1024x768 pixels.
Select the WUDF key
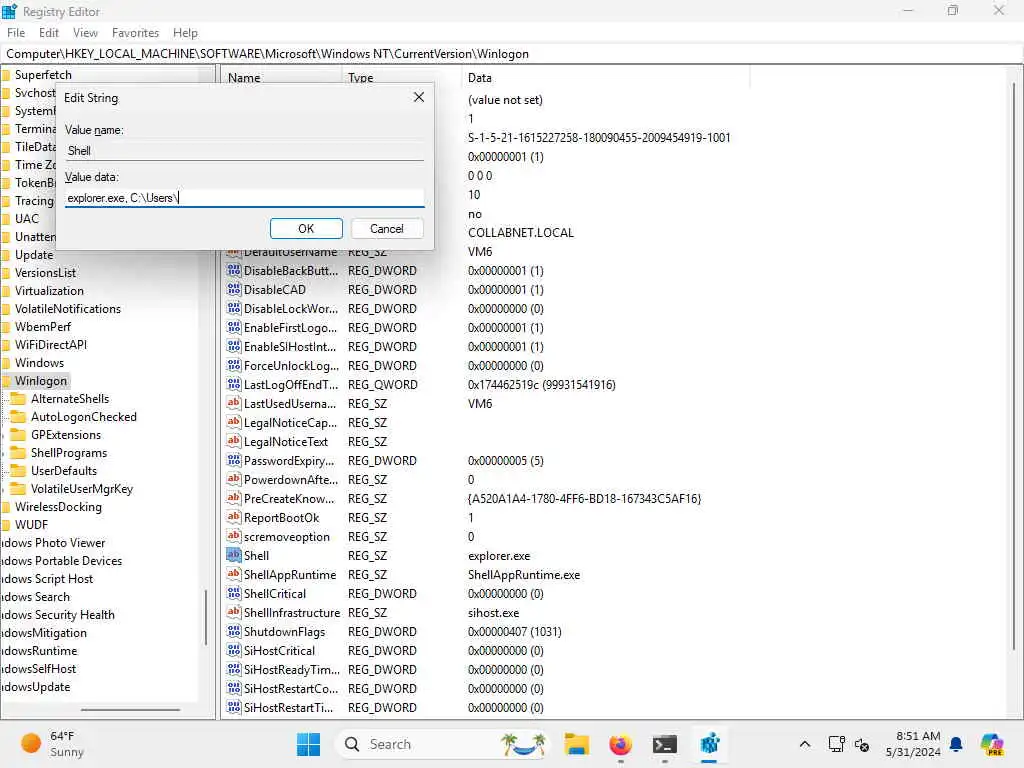31,524
